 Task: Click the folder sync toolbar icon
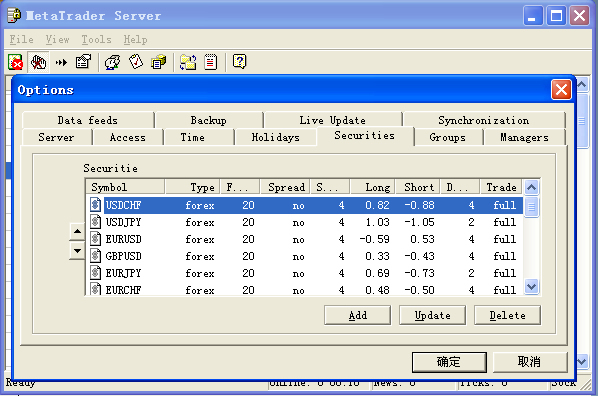(188, 62)
